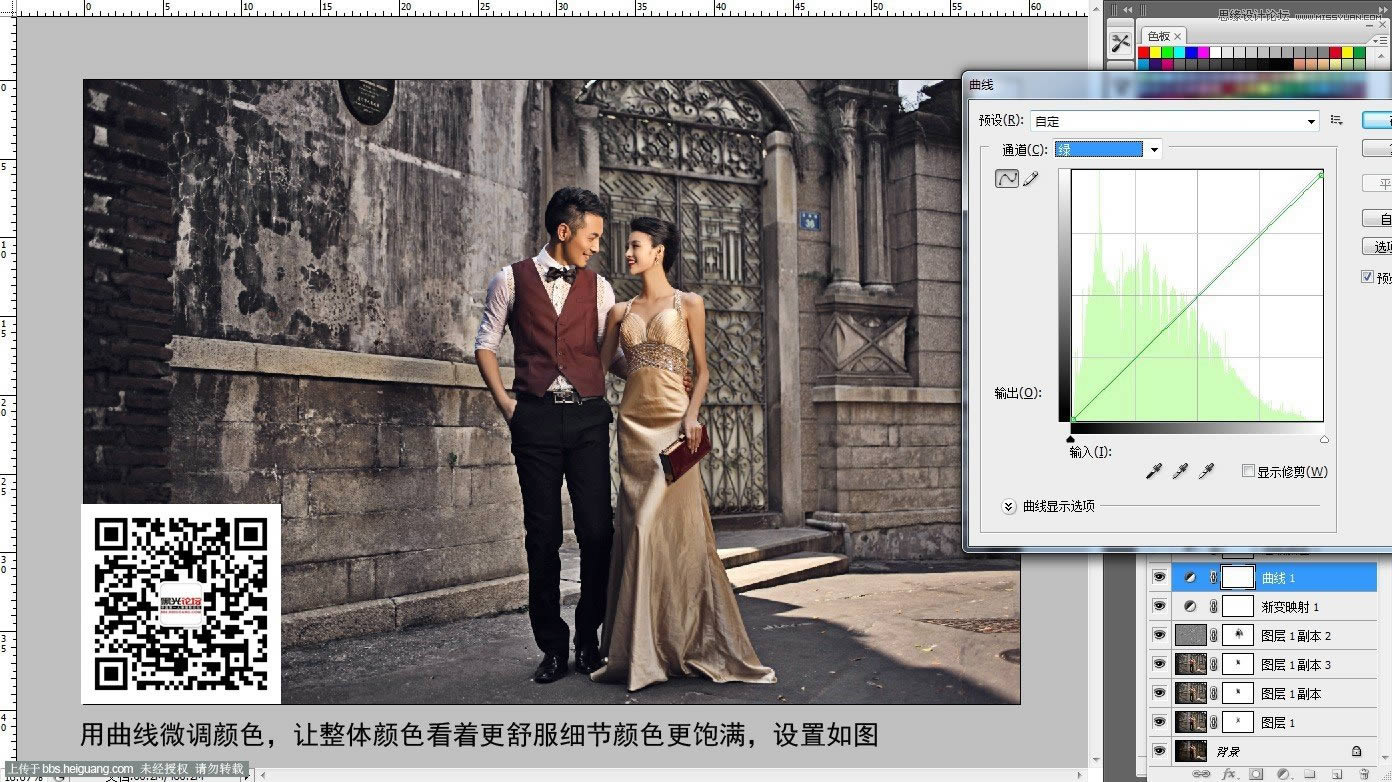Pick the yellow swatch in top row

tap(1155, 53)
